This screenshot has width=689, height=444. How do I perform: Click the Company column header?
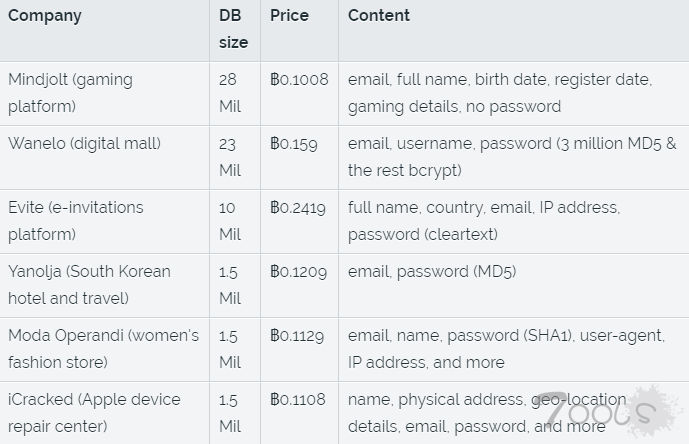tap(45, 16)
